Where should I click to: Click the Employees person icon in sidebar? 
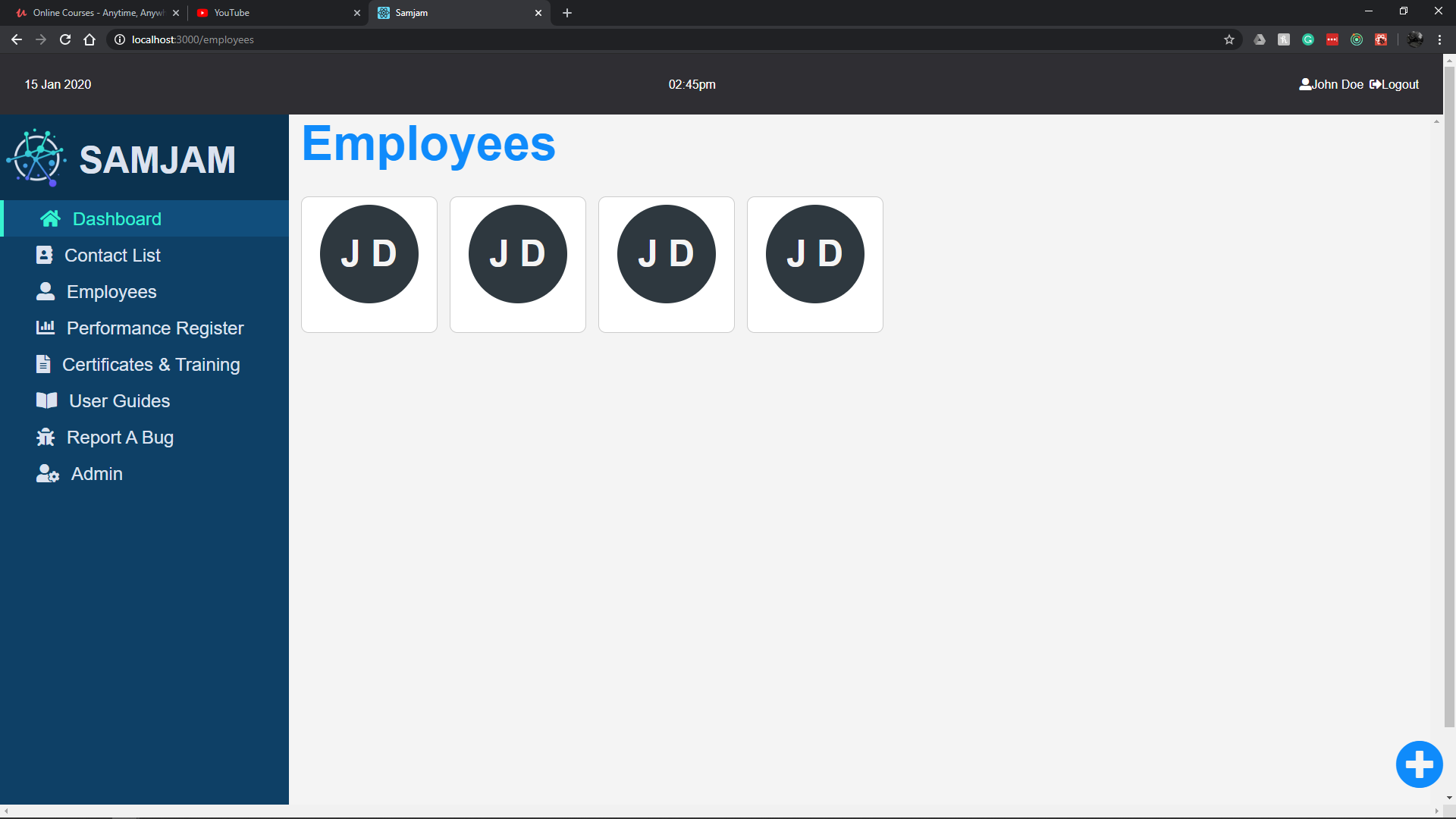pos(45,292)
